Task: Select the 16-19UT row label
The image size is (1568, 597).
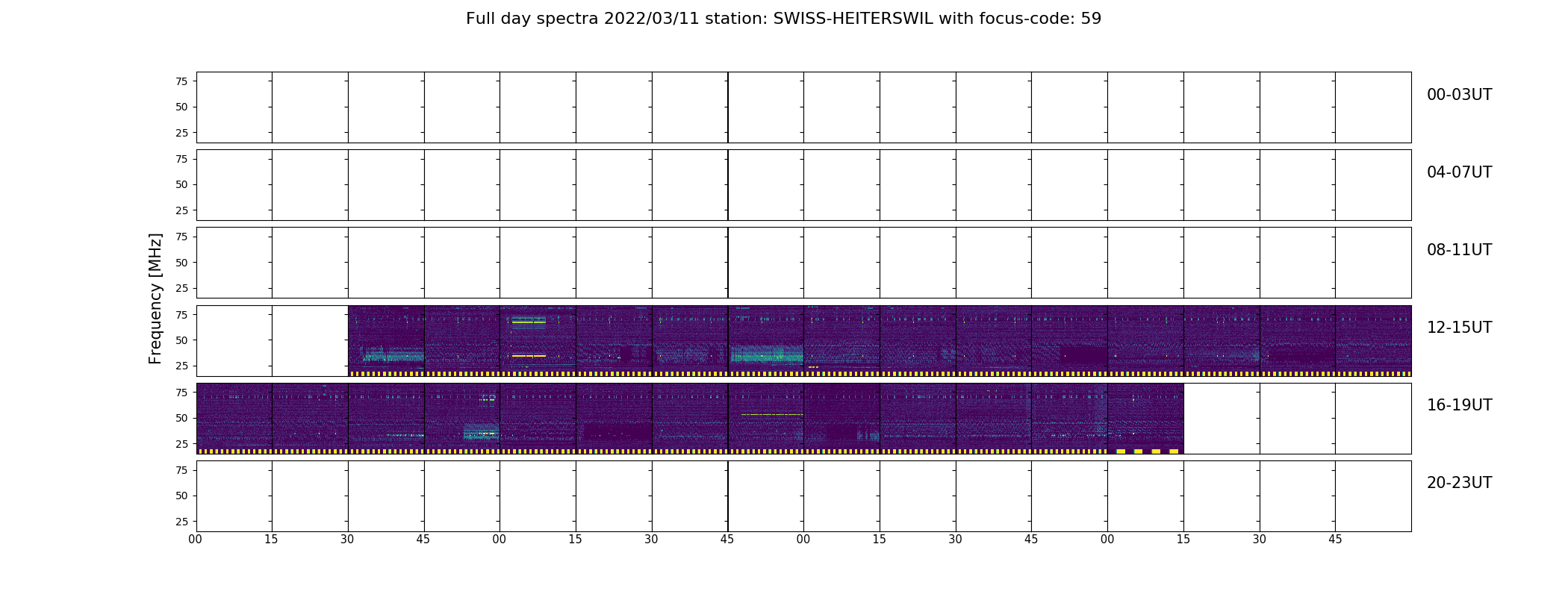Action: pyautogui.click(x=1459, y=405)
